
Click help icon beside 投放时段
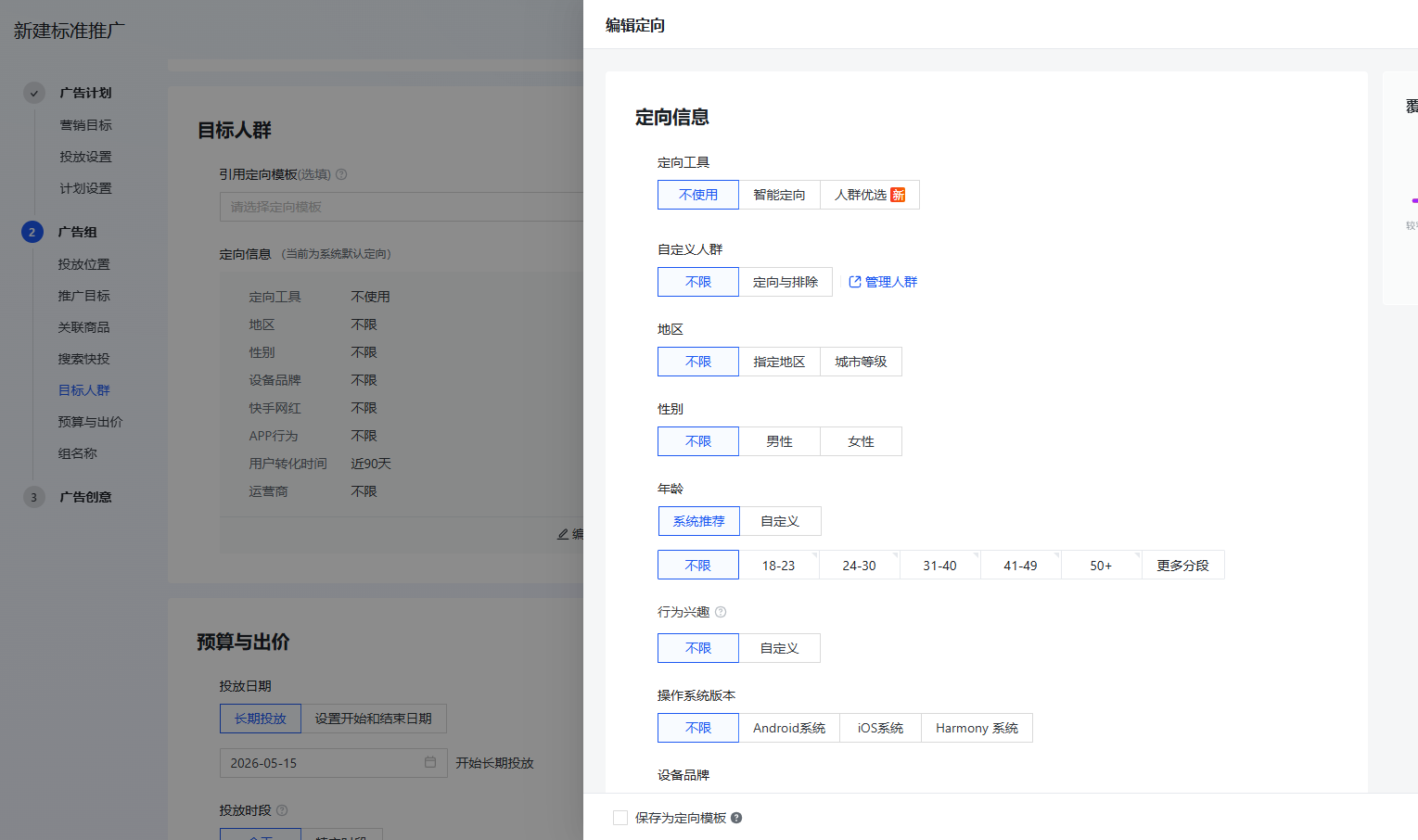[282, 810]
